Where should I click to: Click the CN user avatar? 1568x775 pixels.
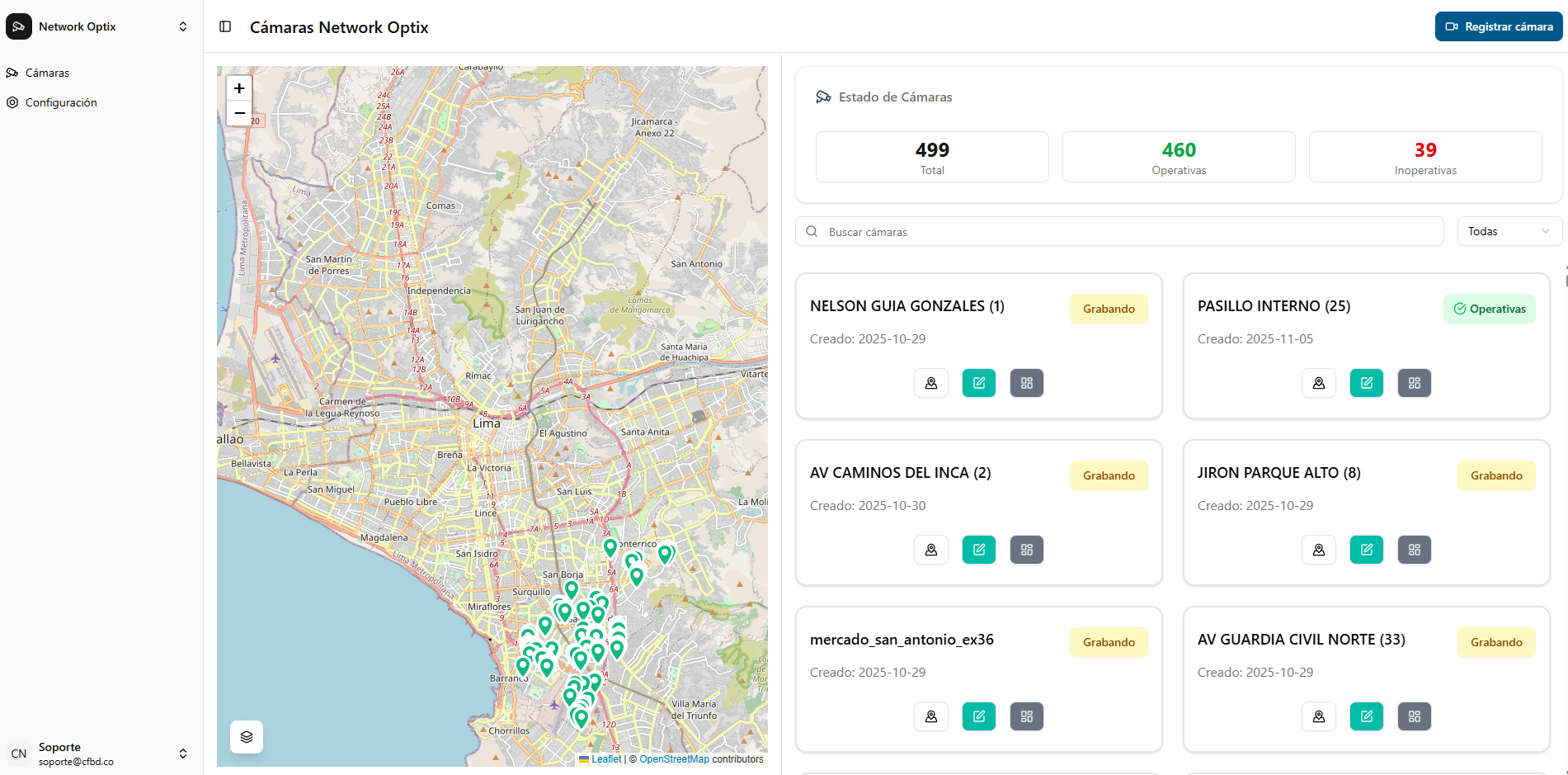click(x=19, y=754)
